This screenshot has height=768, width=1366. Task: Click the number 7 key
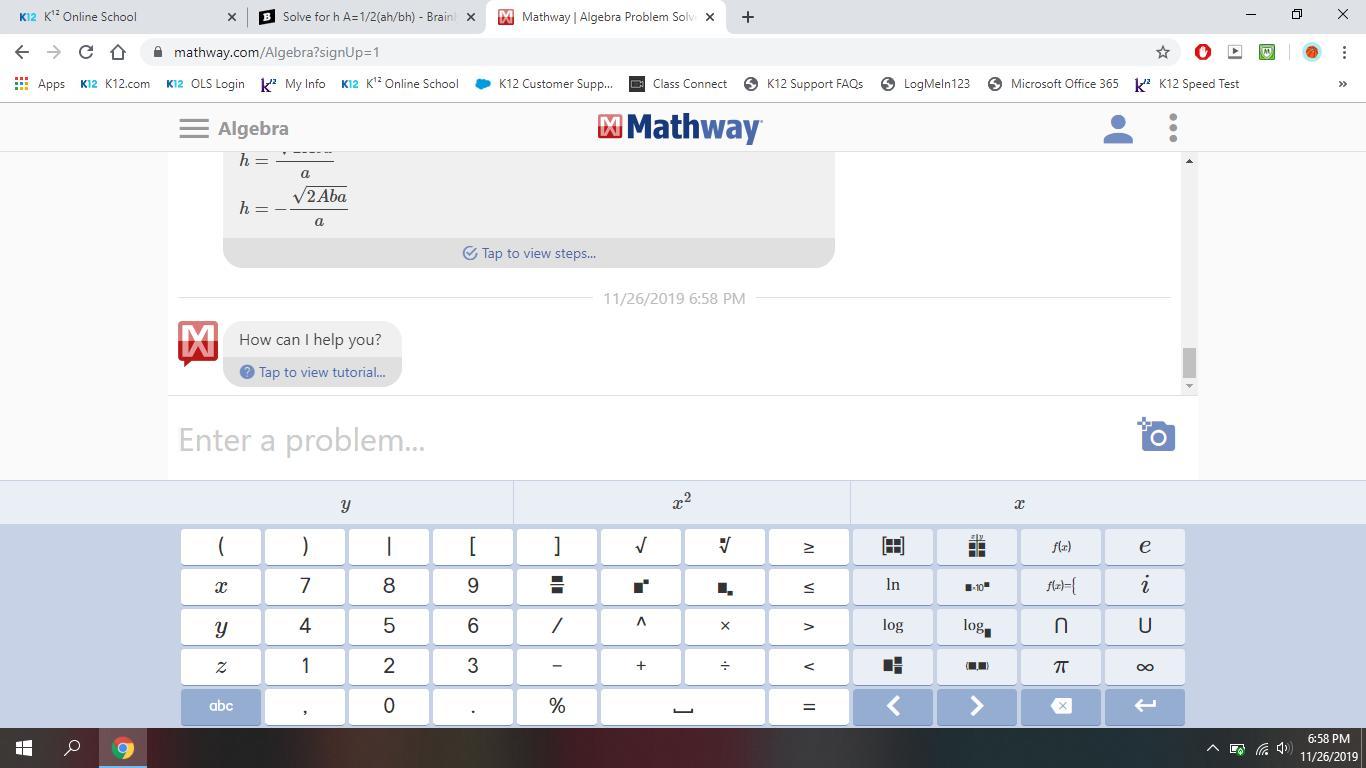pos(305,586)
